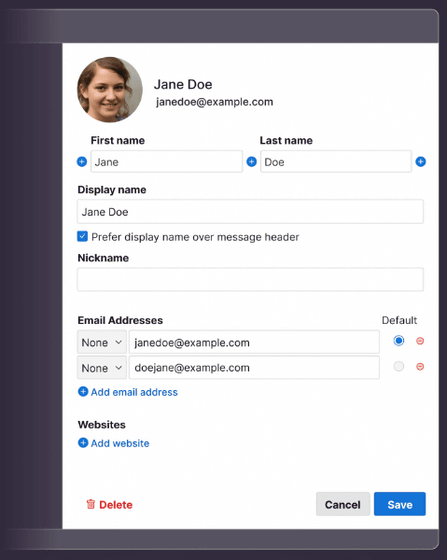Screen dimensions: 447x560
Task: Focus the Nickname text field
Action: [x=250, y=279]
